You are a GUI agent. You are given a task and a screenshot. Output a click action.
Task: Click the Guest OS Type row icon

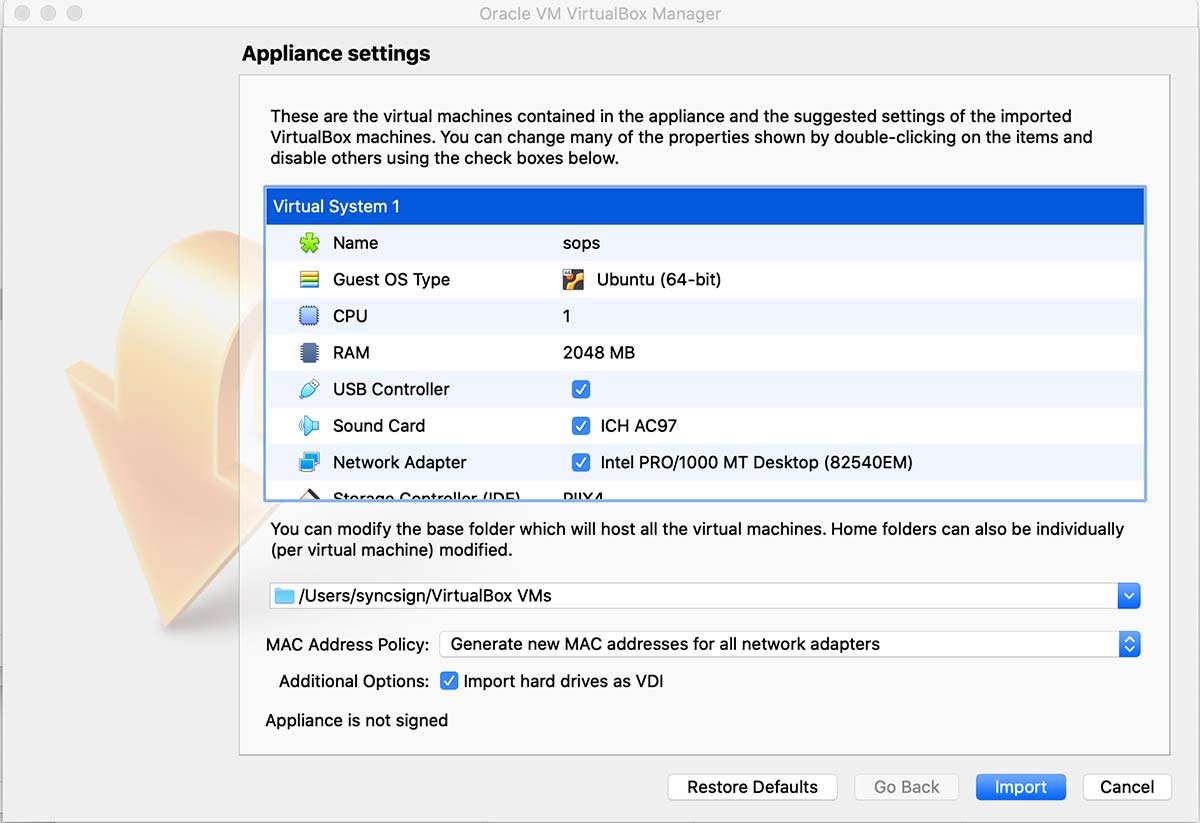click(309, 280)
